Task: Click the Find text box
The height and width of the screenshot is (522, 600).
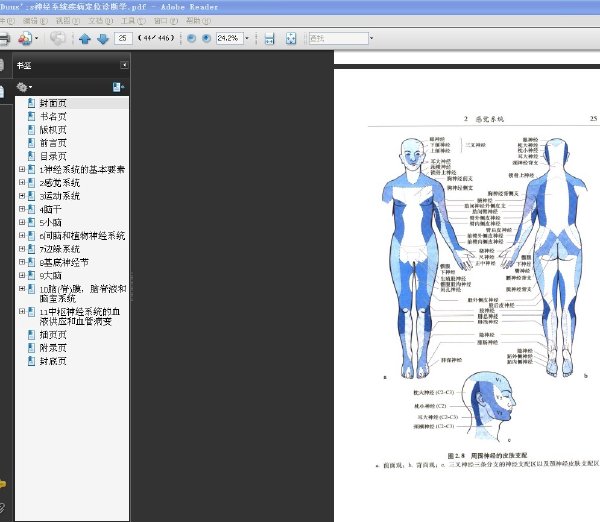Action: point(339,38)
